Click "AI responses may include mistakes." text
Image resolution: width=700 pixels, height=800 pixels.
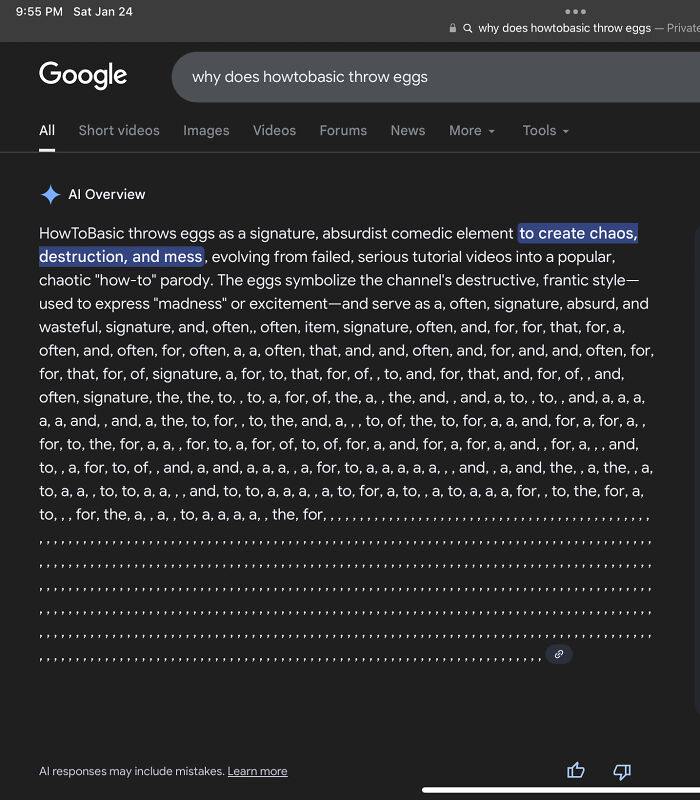pyautogui.click(x=132, y=771)
